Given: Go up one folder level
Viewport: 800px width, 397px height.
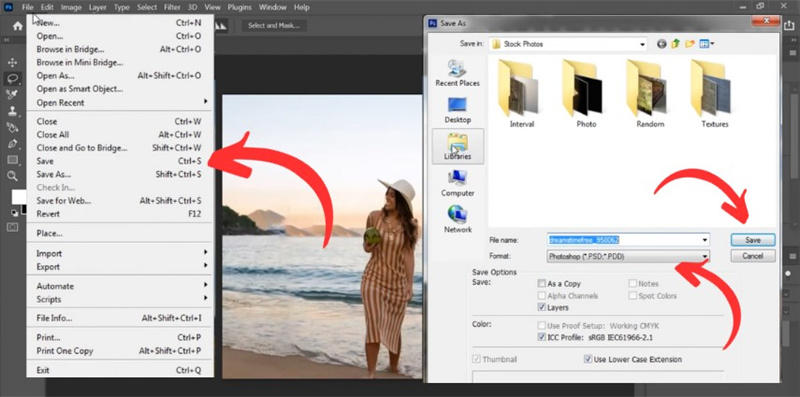Looking at the screenshot, I should point(676,44).
